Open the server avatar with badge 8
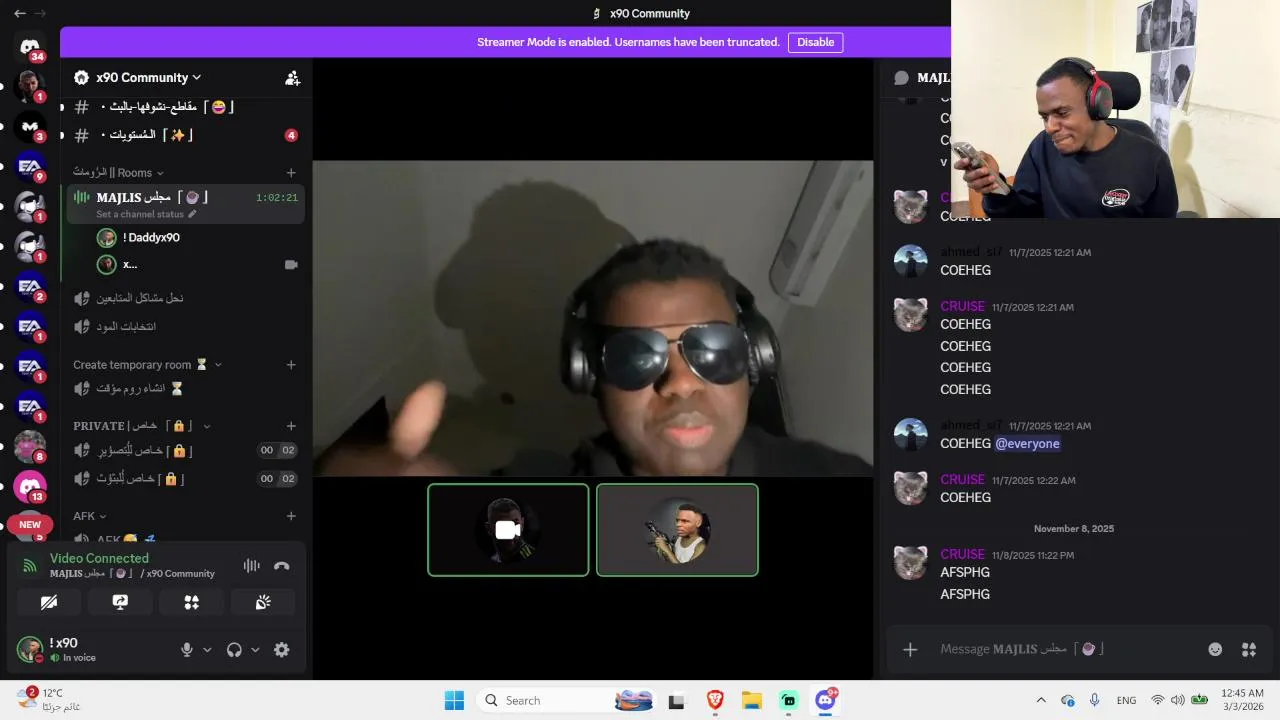Screen dimensions: 1280x720 (x=30, y=447)
